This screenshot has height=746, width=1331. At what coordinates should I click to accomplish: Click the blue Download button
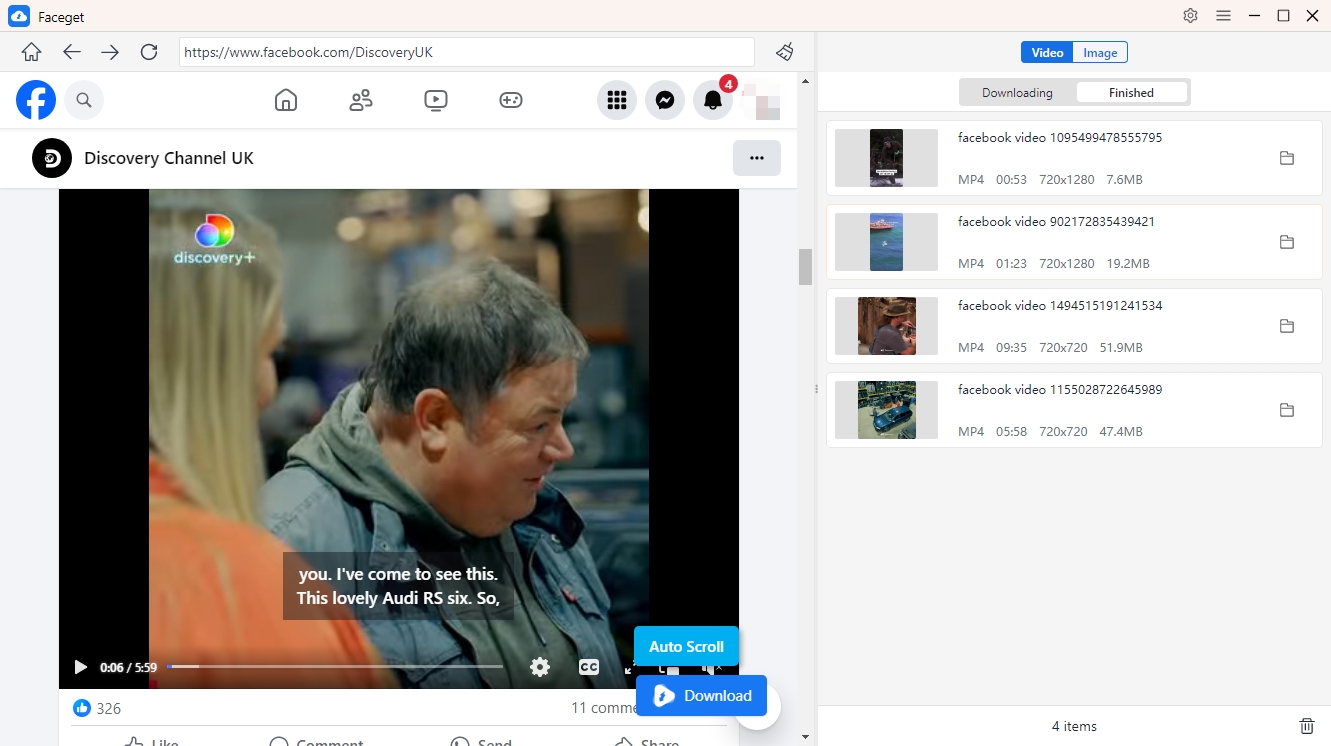pyautogui.click(x=701, y=696)
